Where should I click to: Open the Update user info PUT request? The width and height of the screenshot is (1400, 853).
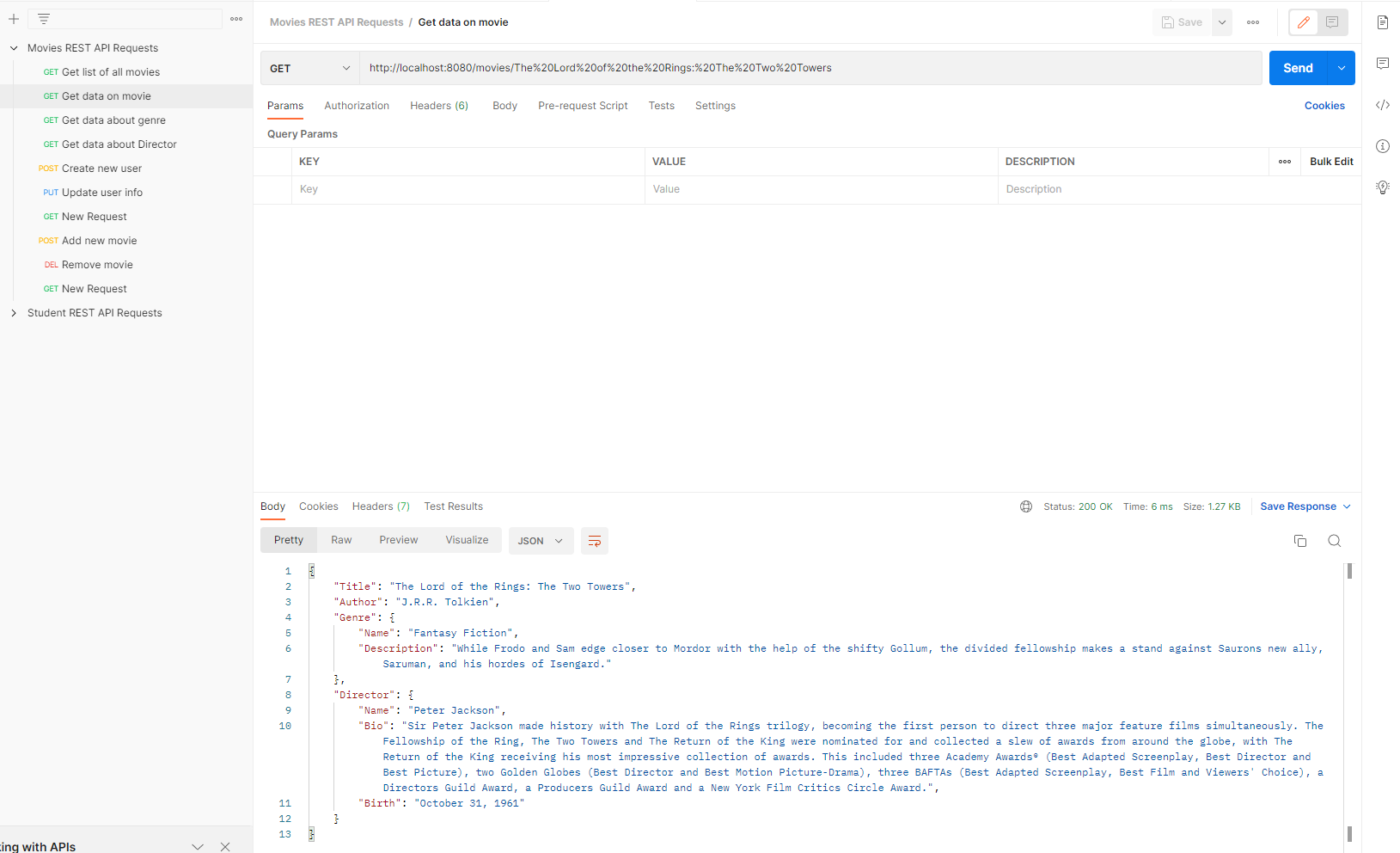click(126, 193)
